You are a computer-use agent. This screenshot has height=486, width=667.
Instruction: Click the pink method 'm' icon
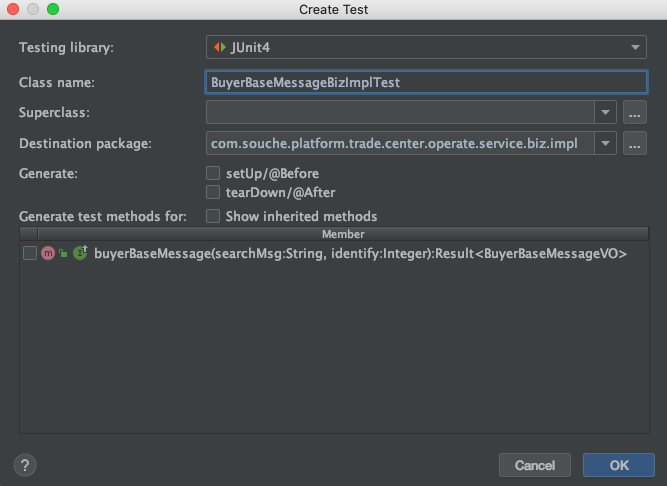pos(47,254)
